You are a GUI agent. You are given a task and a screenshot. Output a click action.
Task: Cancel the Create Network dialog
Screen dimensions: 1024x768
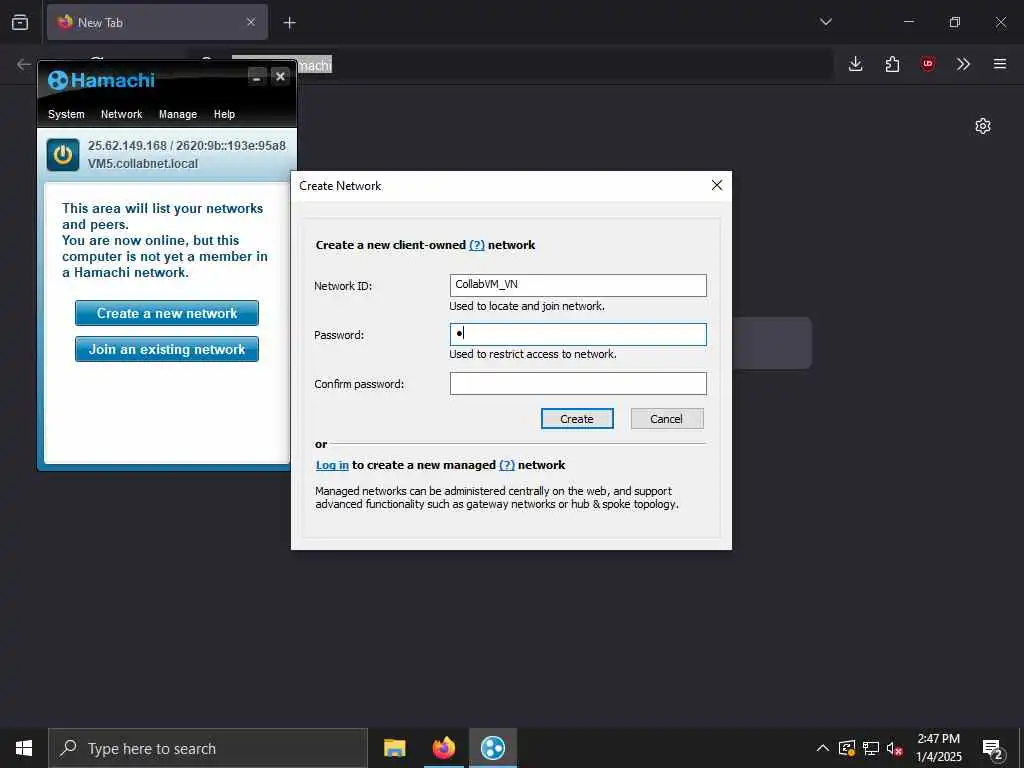(667, 419)
